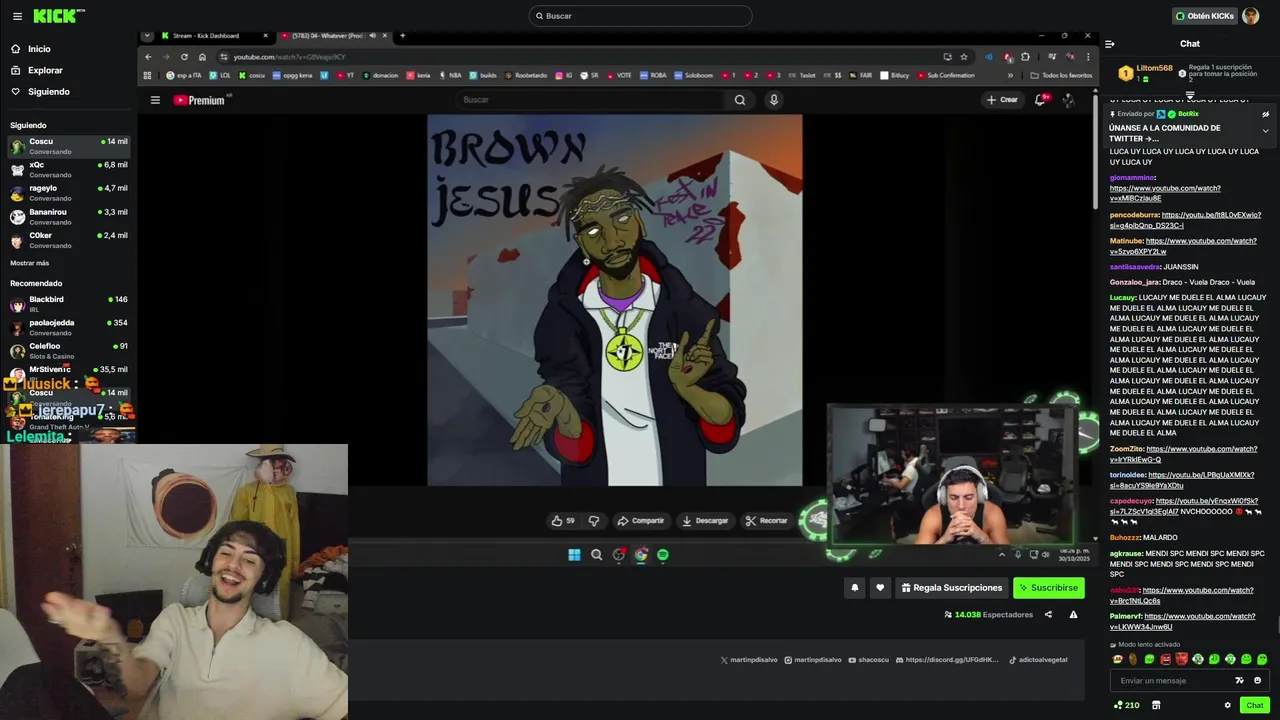The width and height of the screenshot is (1280, 720).
Task: Open the chat settings gear
Action: (x=1228, y=705)
